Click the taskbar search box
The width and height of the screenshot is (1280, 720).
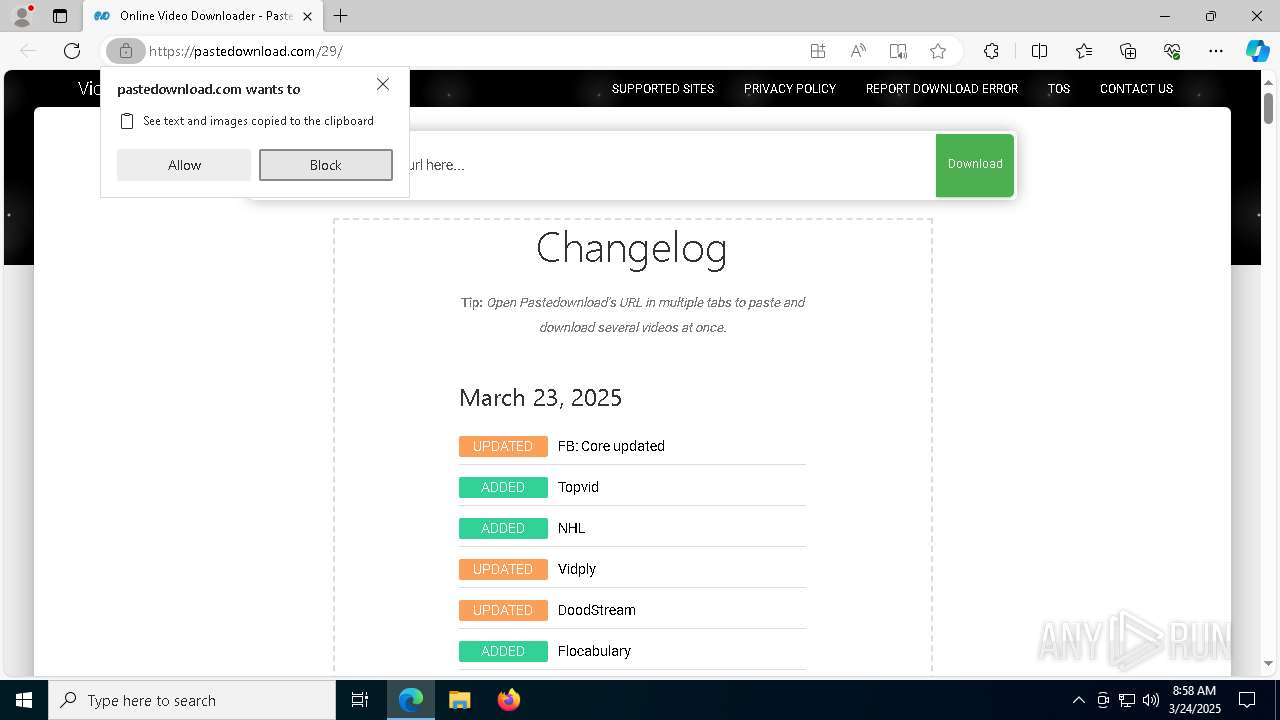pyautogui.click(x=192, y=700)
